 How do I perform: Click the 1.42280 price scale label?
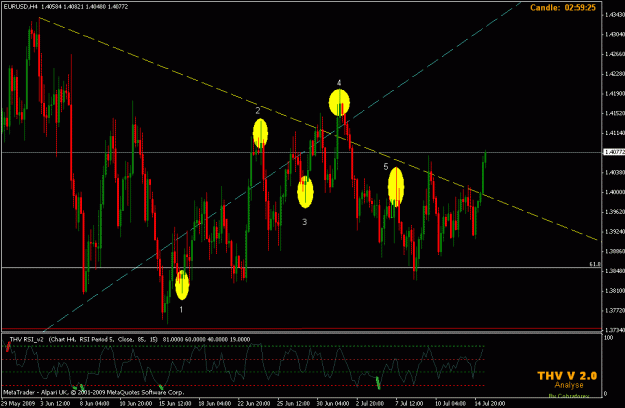click(x=614, y=74)
